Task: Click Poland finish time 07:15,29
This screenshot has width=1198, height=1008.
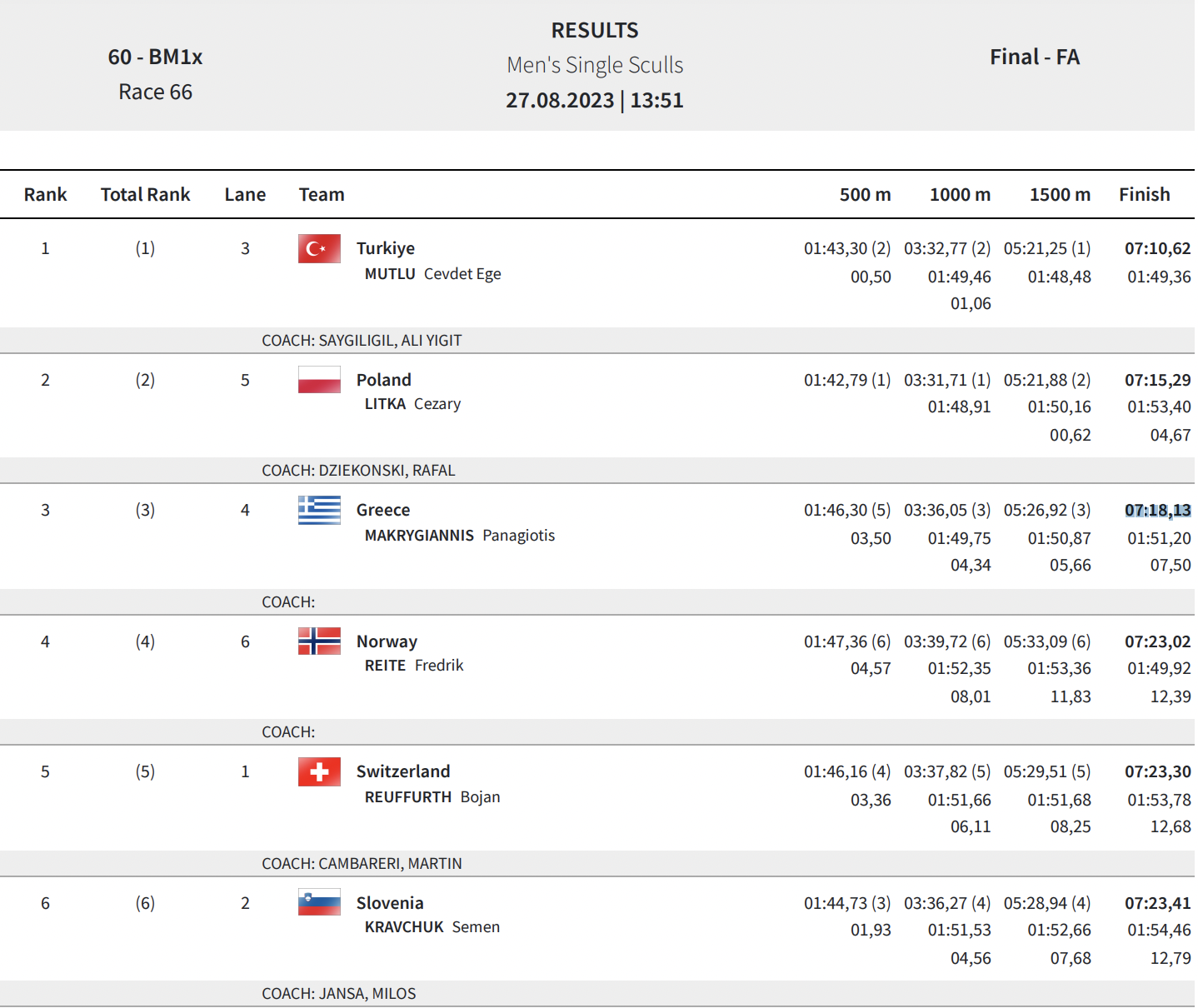Action: [1157, 380]
